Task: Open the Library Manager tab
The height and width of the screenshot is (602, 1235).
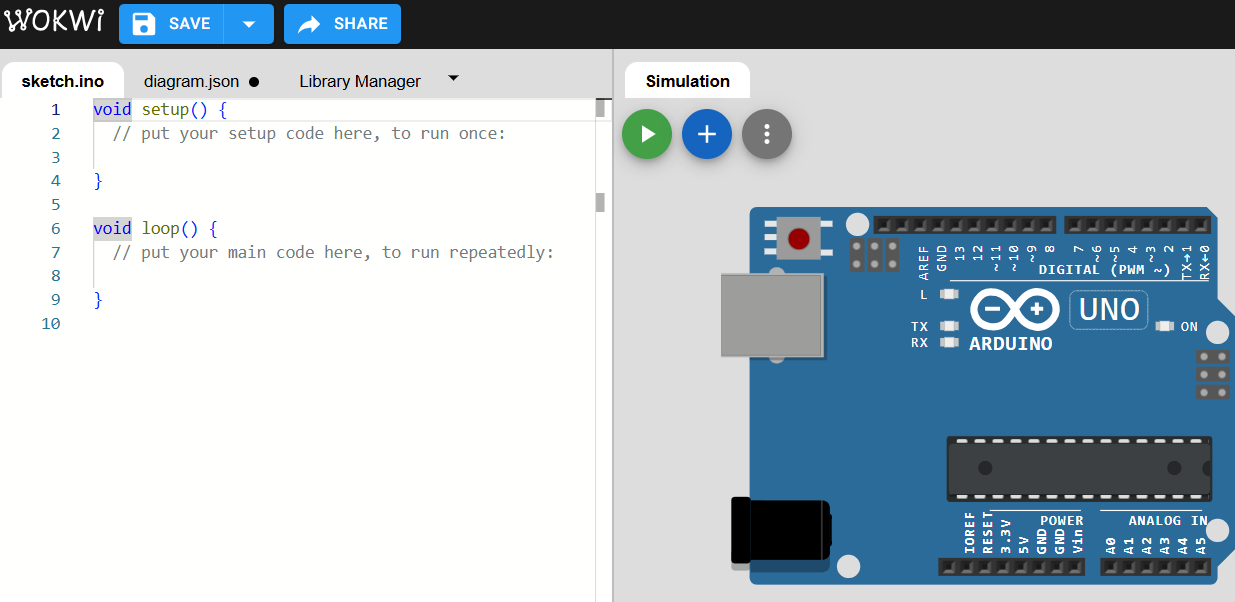Action: 360,81
